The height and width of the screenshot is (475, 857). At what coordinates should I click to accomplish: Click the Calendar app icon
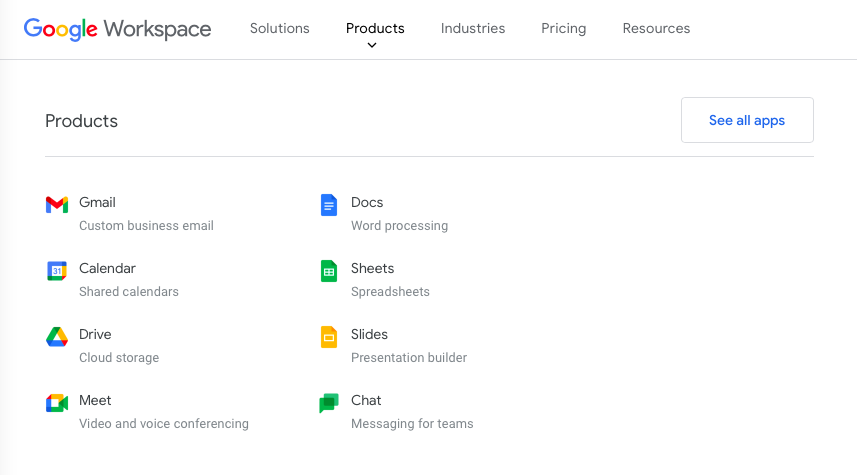57,271
